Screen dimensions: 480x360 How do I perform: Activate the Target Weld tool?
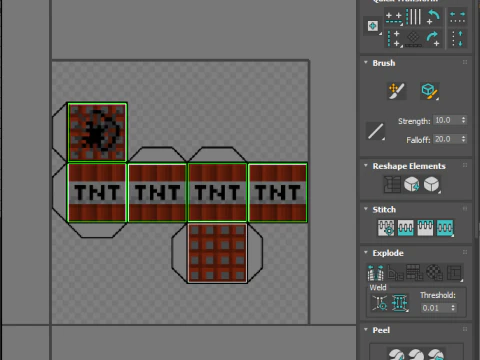[x=379, y=303]
